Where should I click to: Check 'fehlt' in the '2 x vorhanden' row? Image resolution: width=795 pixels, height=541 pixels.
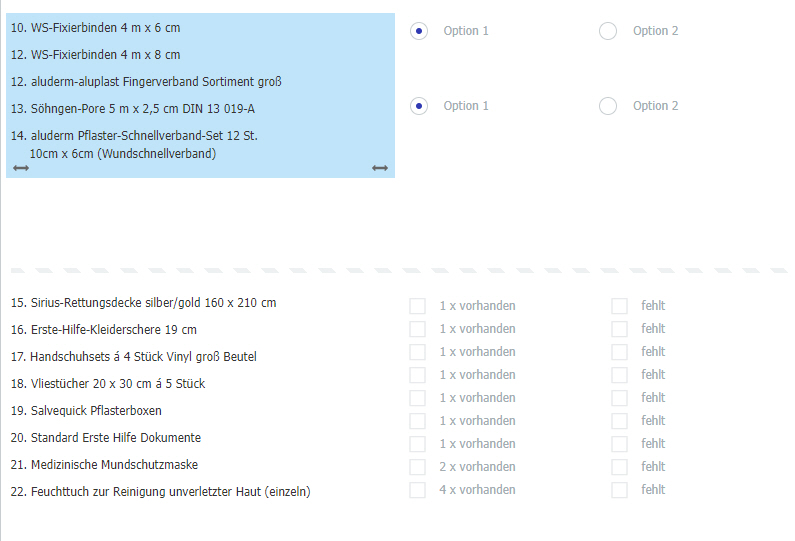click(x=620, y=467)
